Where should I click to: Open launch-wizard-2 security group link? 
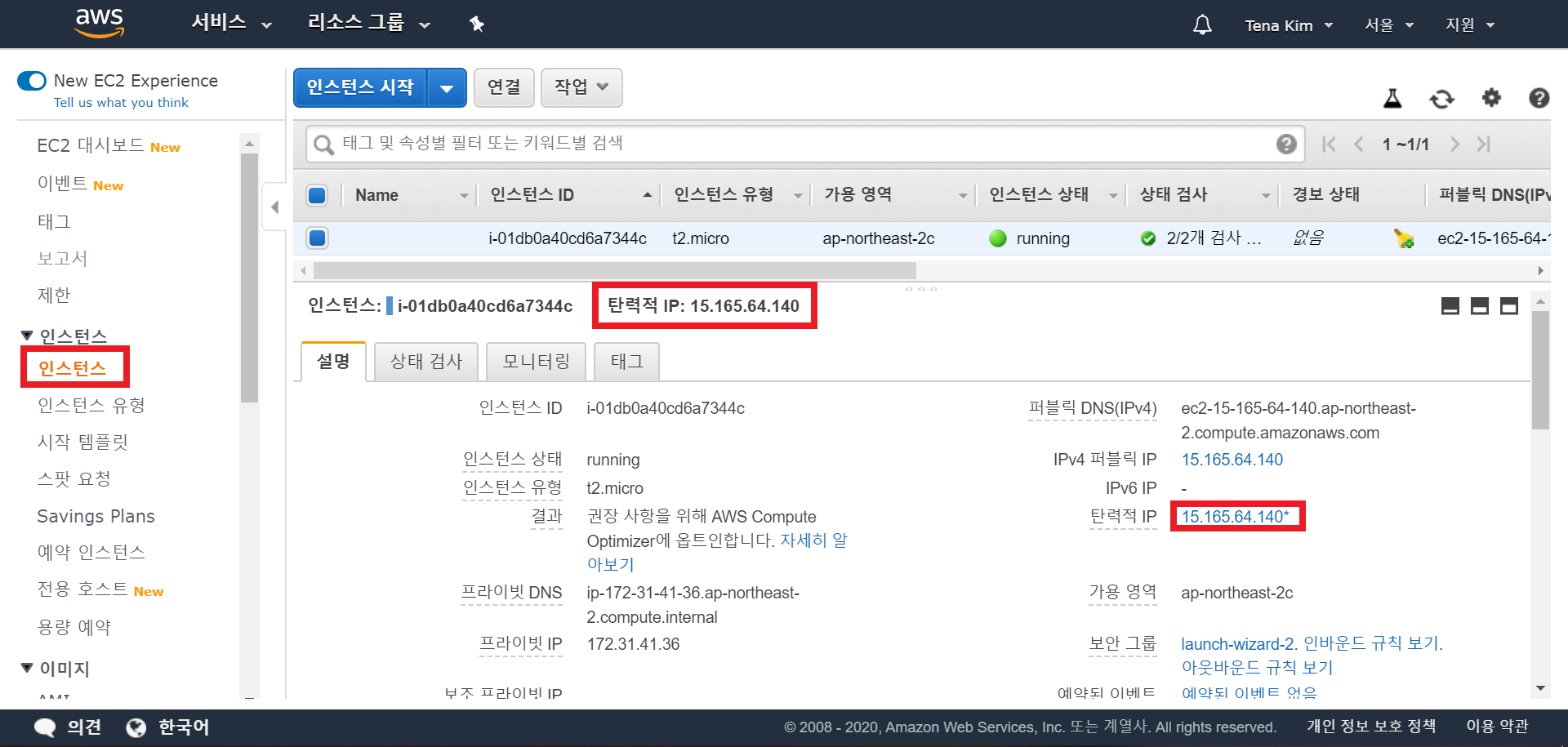click(1236, 644)
